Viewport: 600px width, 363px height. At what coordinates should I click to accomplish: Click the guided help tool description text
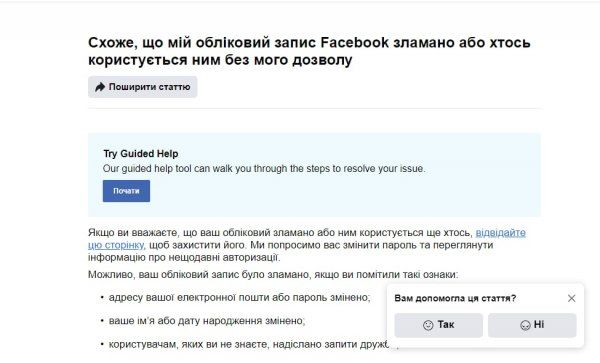coord(264,168)
